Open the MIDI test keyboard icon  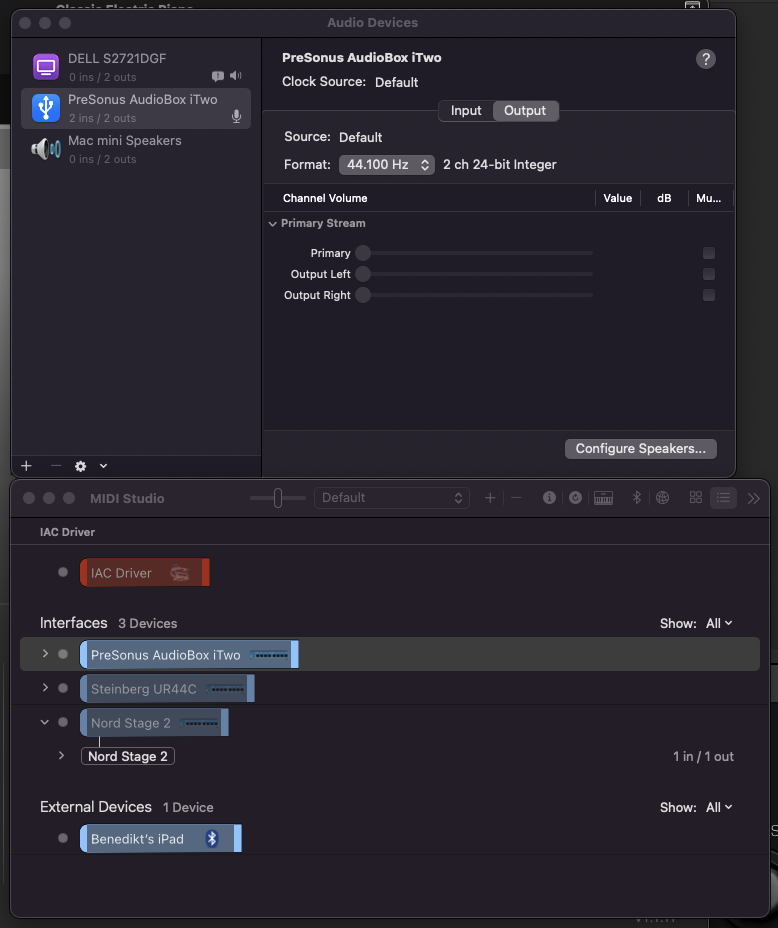point(603,498)
